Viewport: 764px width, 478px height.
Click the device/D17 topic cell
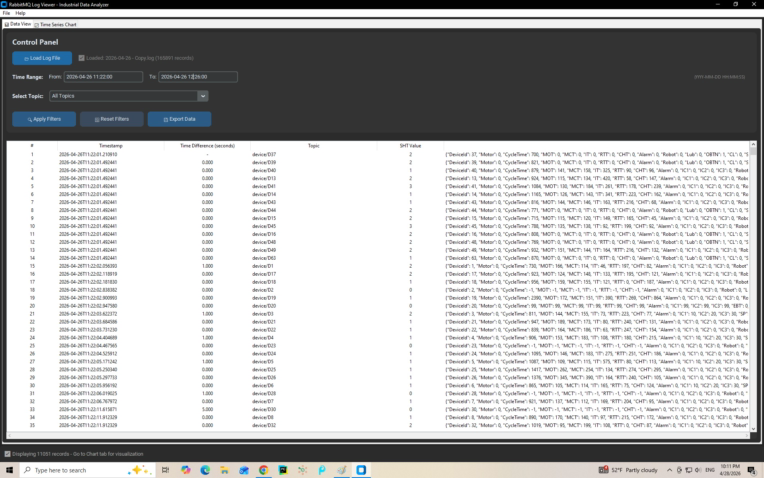[x=264, y=274]
